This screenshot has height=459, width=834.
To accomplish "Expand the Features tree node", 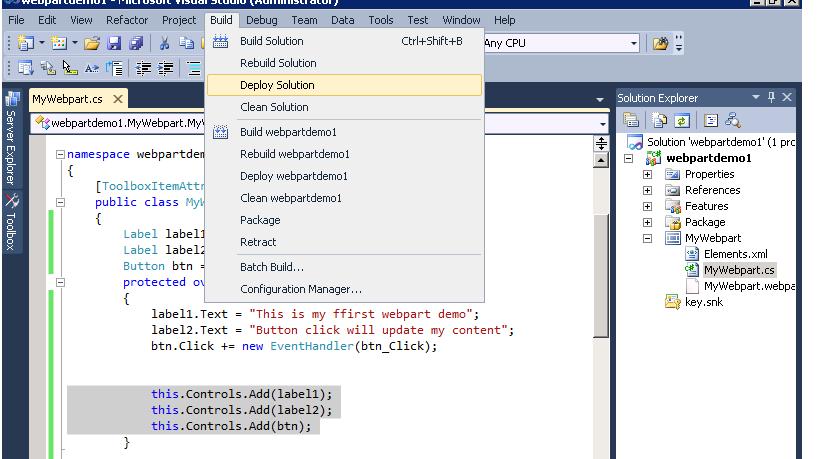I will tap(647, 206).
